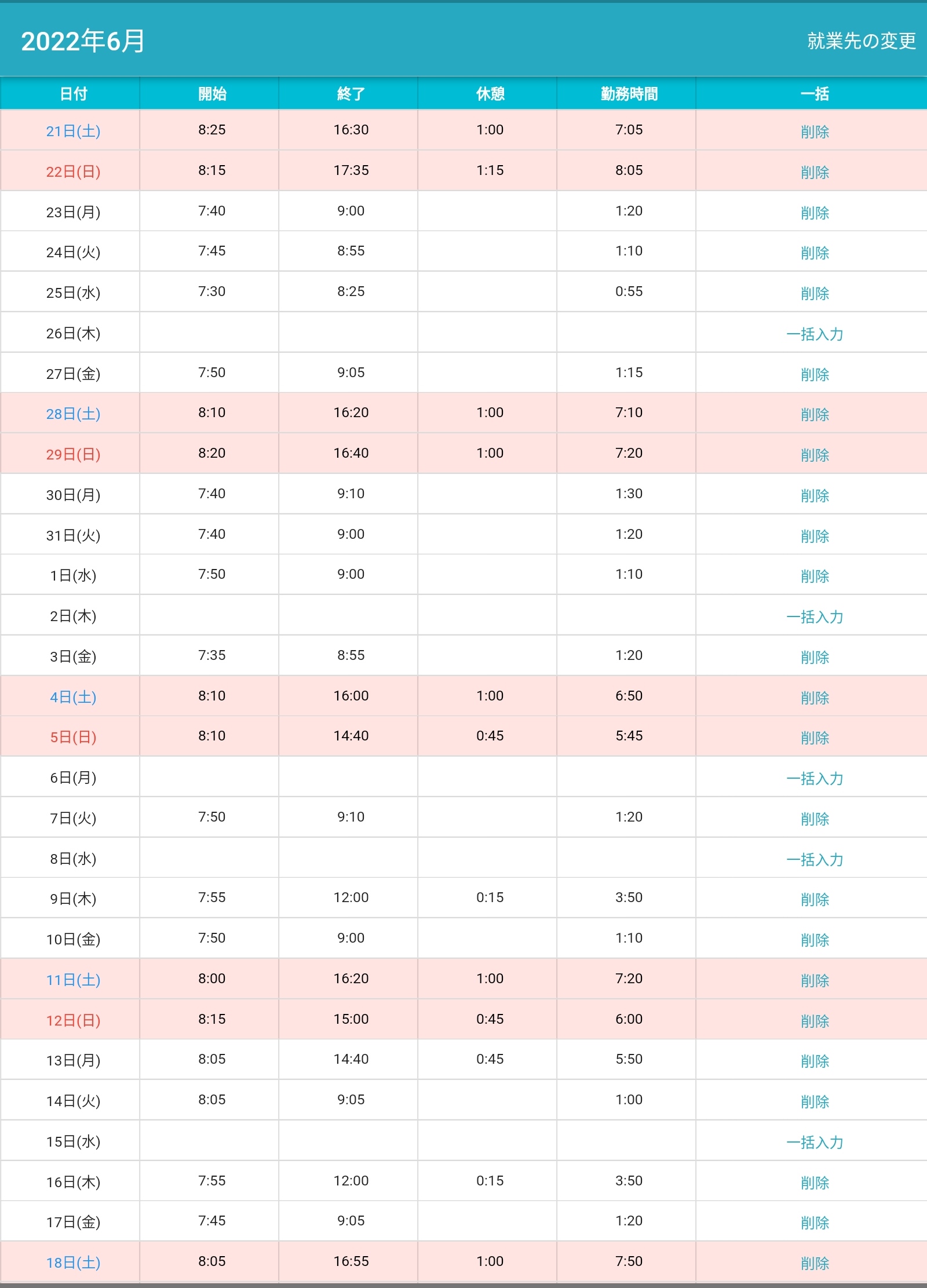The height and width of the screenshot is (1288, 927).
Task: Select start time 8:25 for 21日
Action: pos(211,130)
